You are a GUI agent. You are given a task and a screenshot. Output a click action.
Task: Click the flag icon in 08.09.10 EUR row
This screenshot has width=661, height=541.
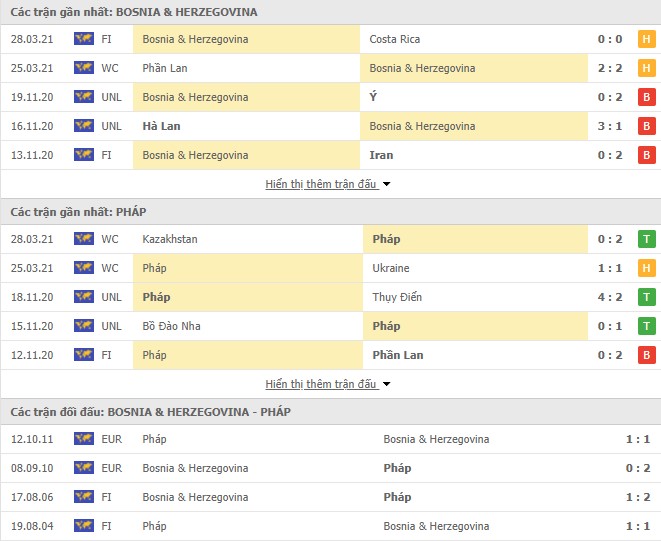tap(84, 468)
